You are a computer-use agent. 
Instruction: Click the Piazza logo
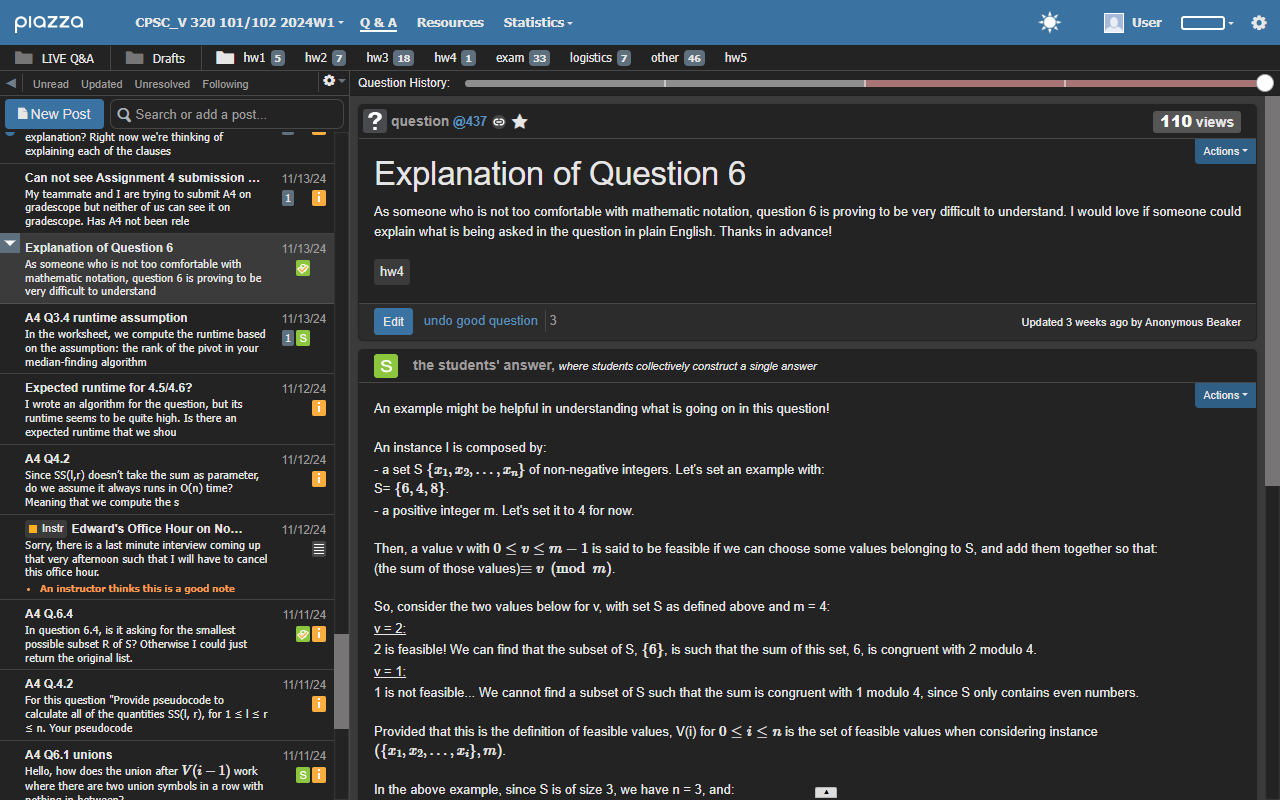tap(48, 22)
